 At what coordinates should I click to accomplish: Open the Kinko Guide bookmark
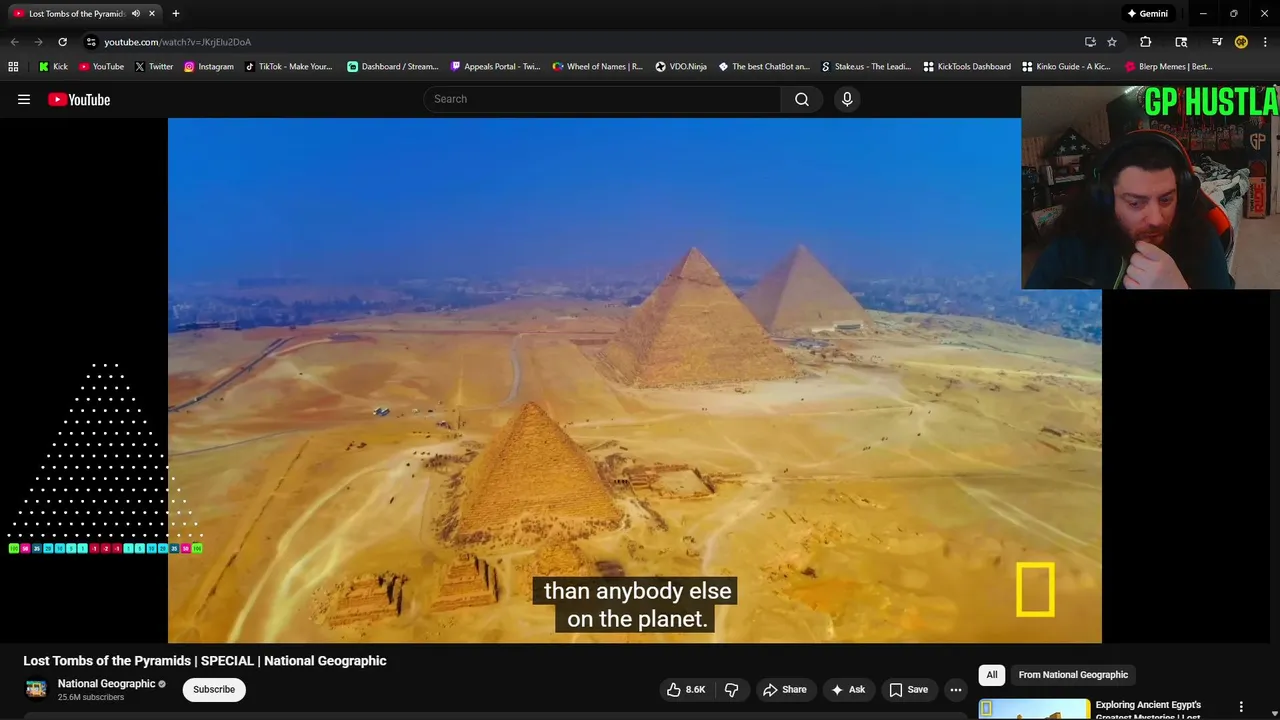[x=1066, y=67]
